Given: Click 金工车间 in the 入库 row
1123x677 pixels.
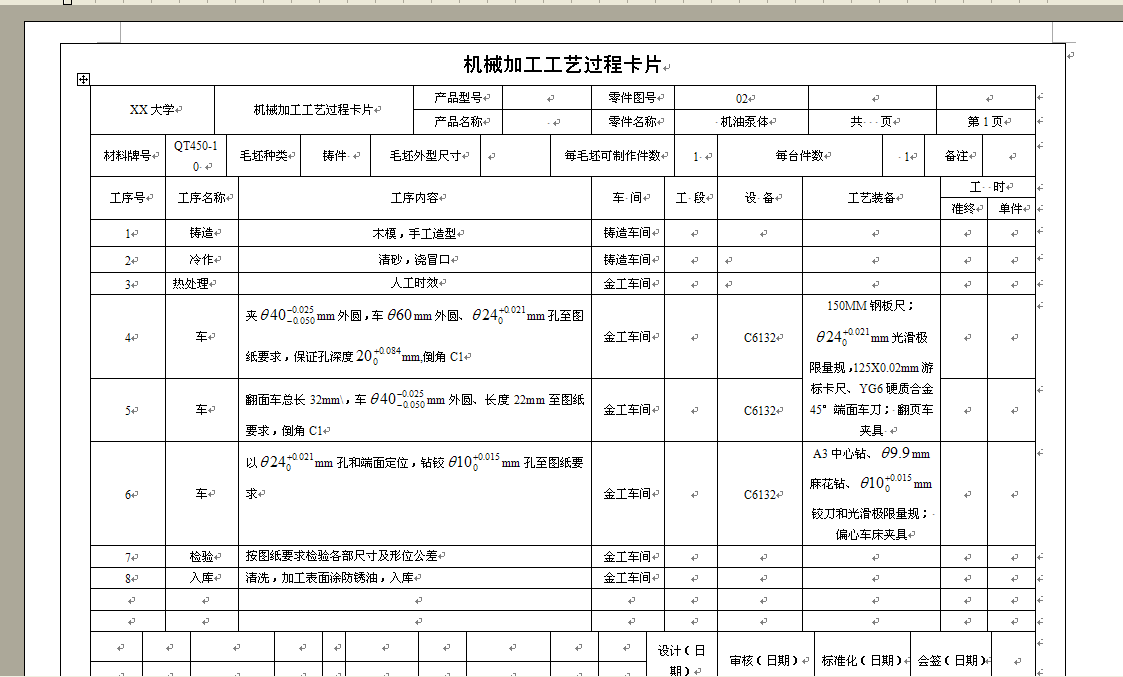Looking at the screenshot, I should click(x=629, y=578).
